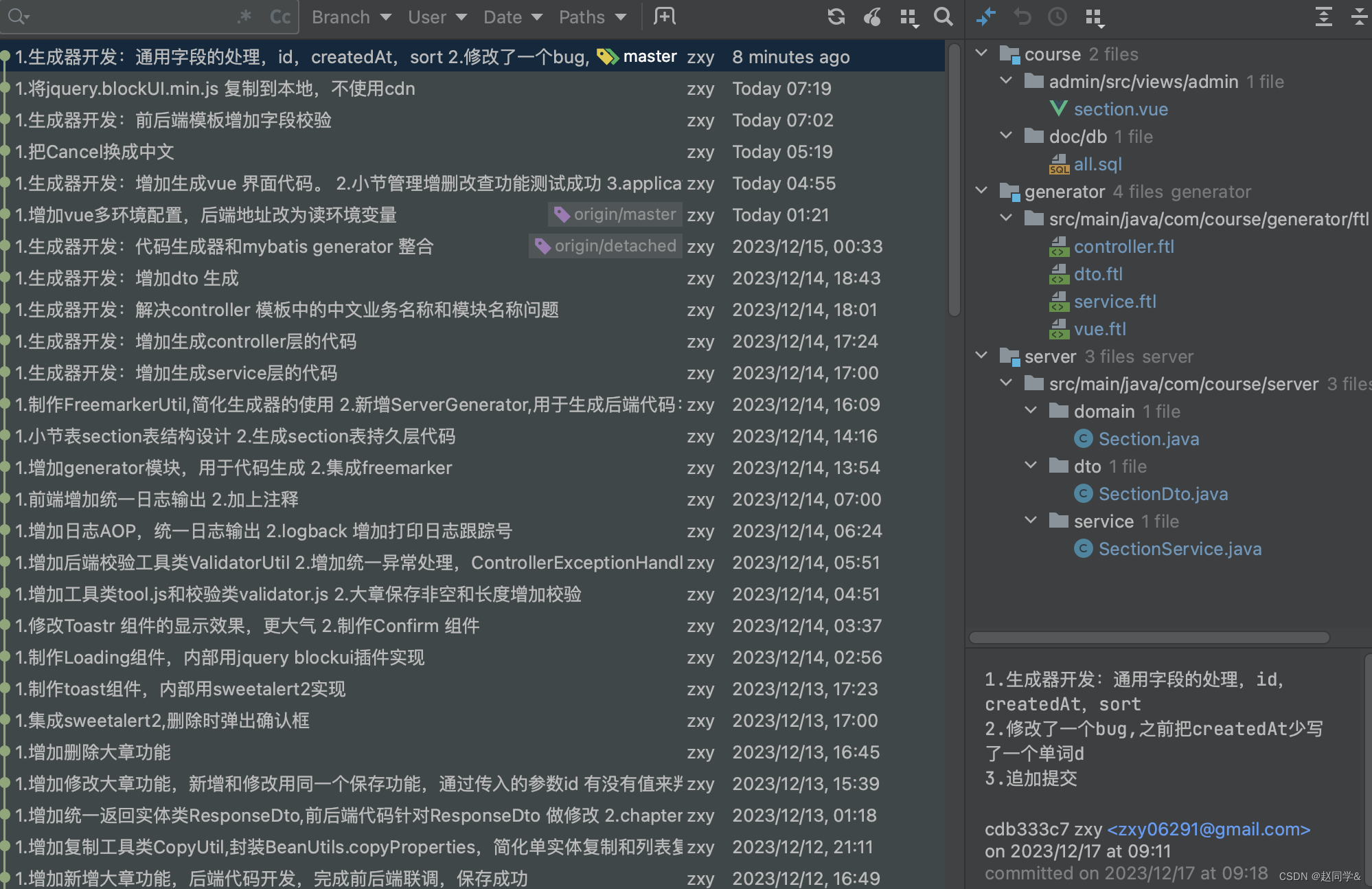Open the Group by icon in changes toolbar

[x=1095, y=18]
